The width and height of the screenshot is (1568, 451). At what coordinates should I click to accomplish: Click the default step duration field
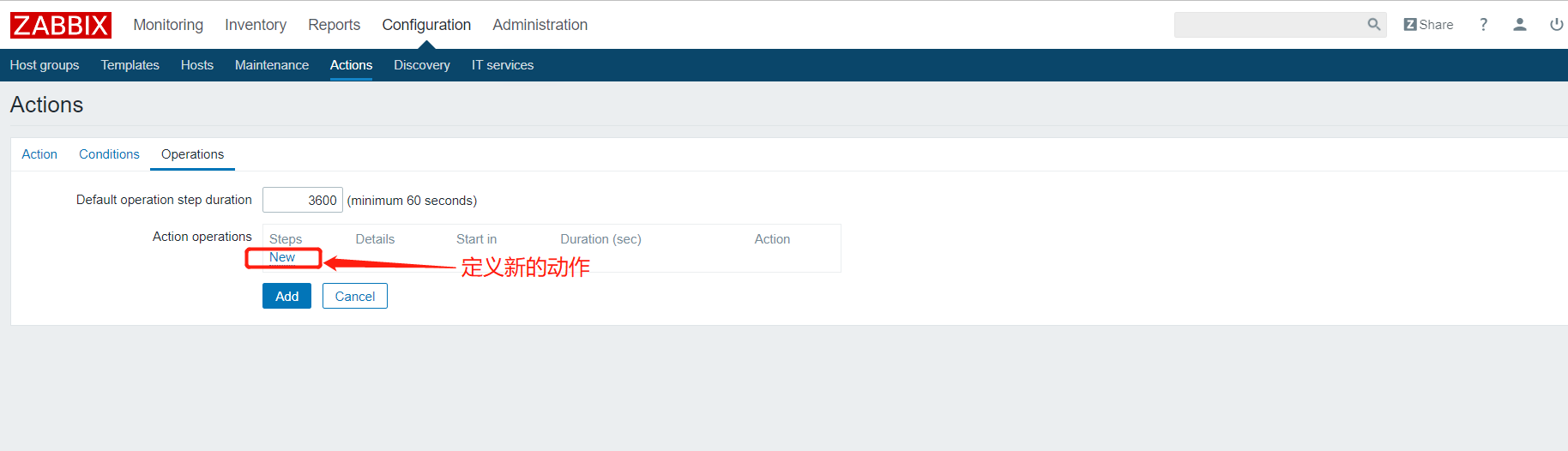pyautogui.click(x=303, y=200)
